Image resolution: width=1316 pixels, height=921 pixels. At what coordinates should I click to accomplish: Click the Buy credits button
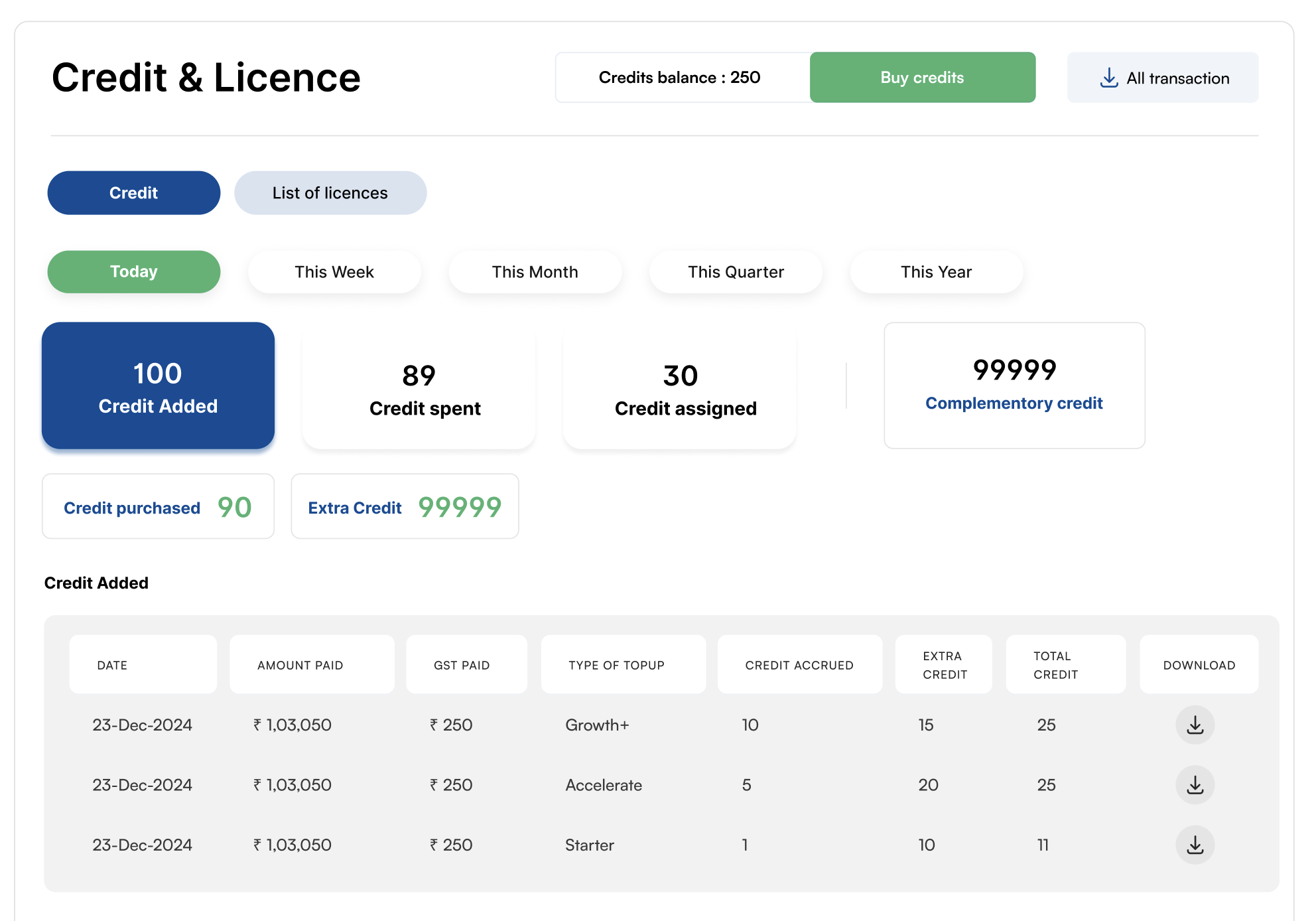(x=922, y=77)
